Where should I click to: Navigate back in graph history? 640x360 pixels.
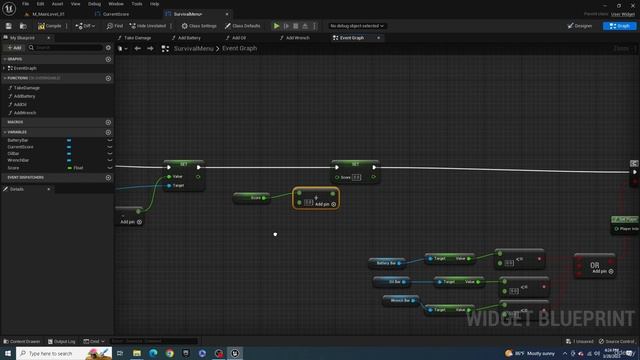click(138, 49)
